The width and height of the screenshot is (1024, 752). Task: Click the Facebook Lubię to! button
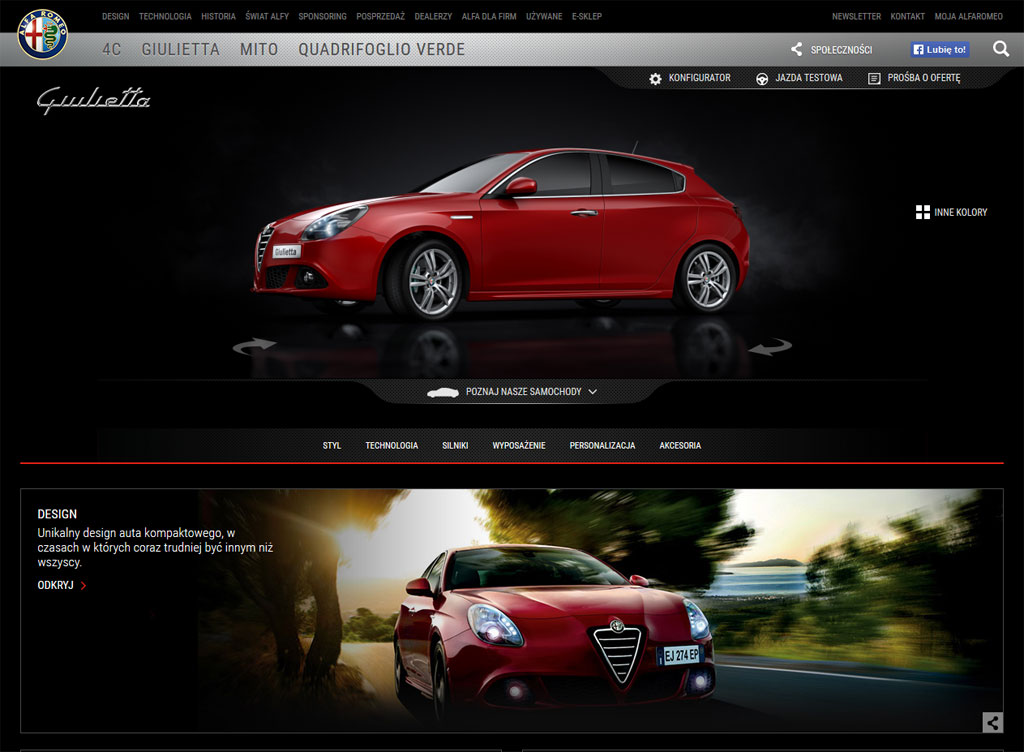940,50
